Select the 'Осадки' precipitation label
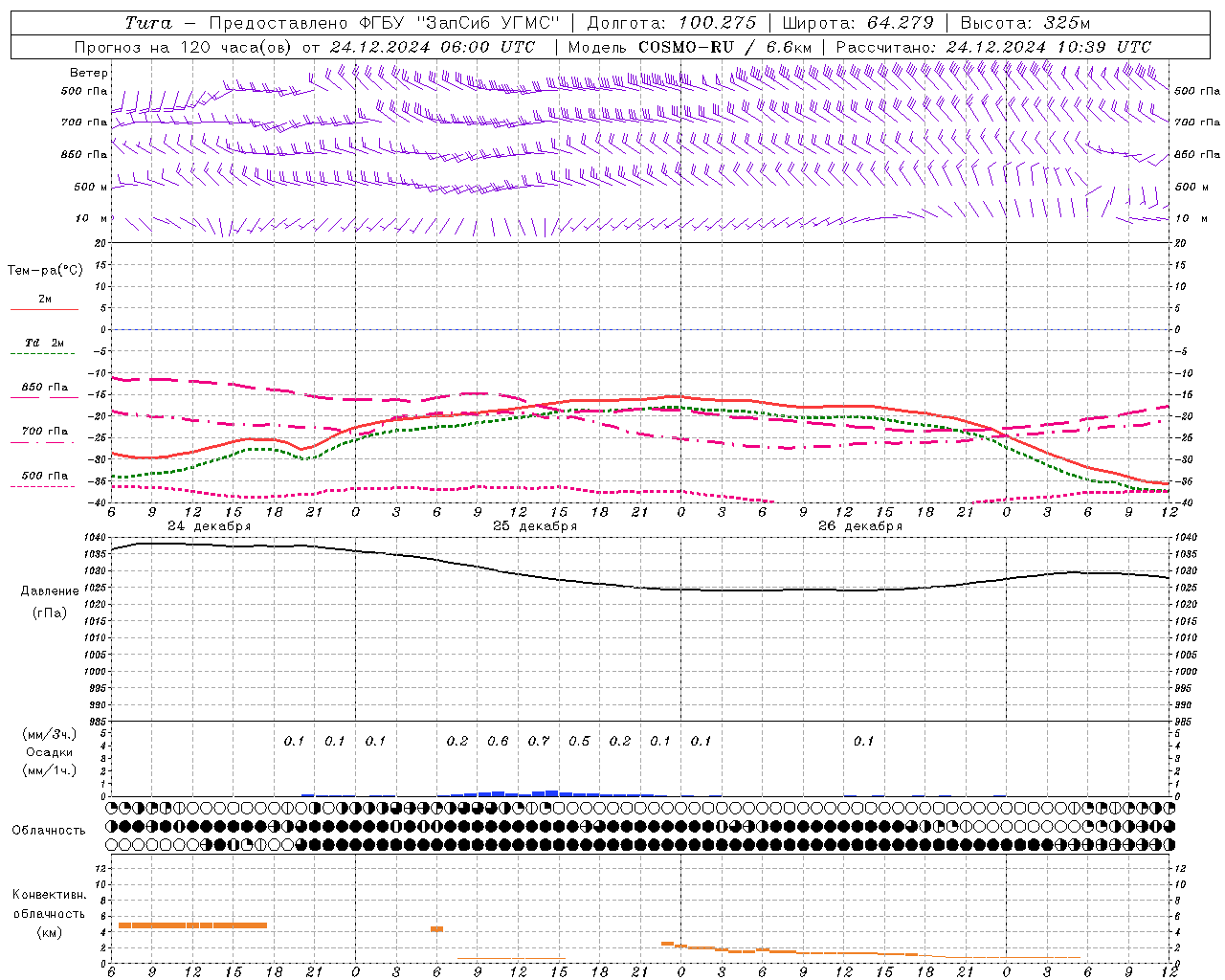The image size is (1225, 980). point(50,753)
